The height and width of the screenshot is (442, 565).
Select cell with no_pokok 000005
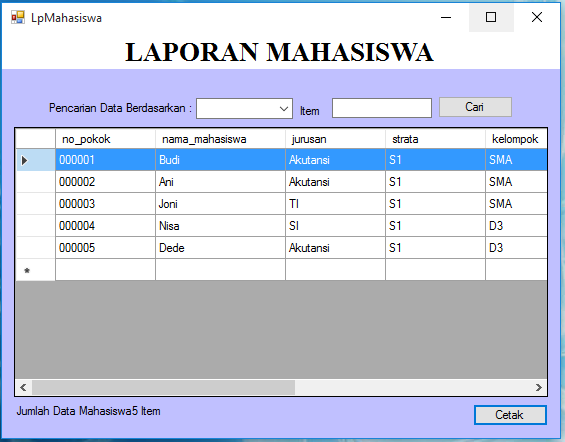point(105,247)
